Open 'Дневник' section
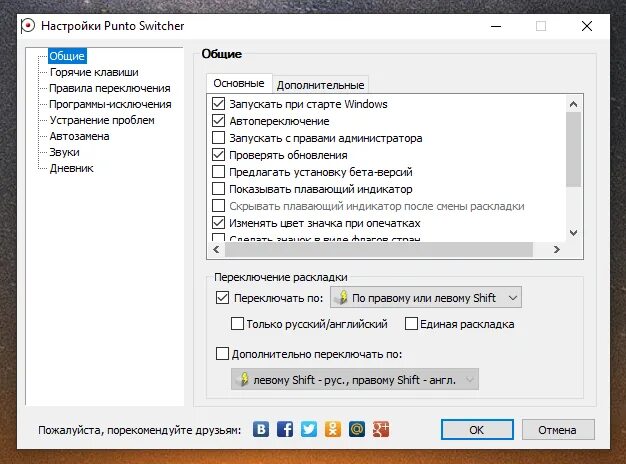This screenshot has height=464, width=626. [71, 168]
